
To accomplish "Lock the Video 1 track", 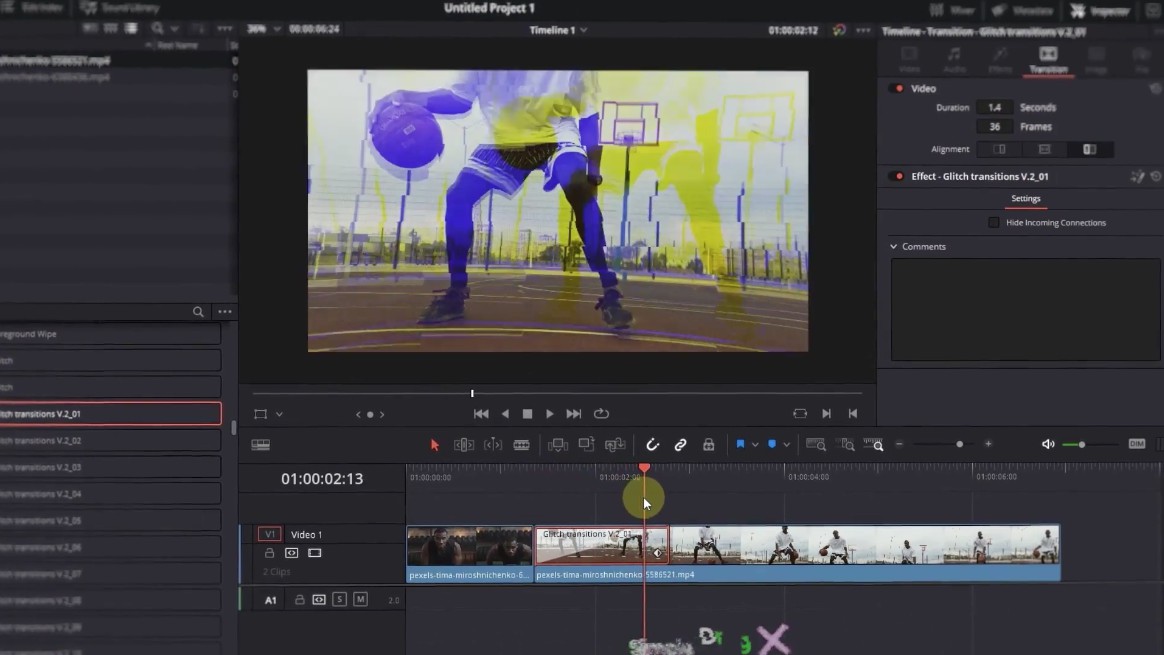I will [269, 553].
